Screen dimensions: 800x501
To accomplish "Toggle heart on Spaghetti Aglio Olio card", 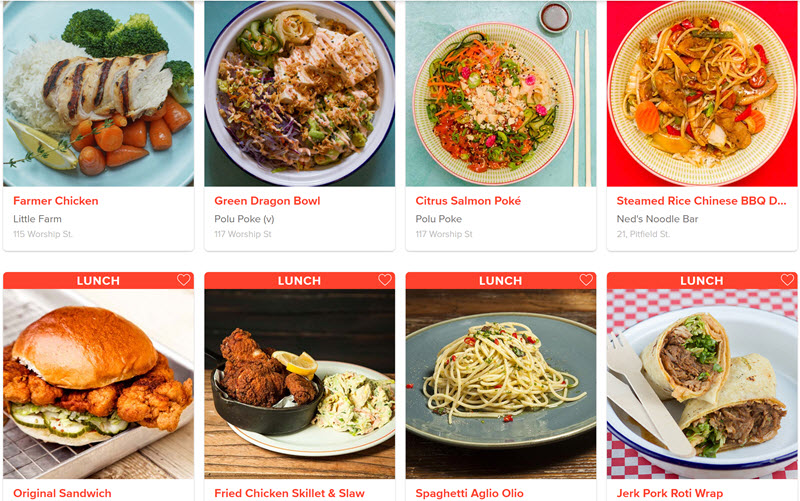I will coord(586,280).
